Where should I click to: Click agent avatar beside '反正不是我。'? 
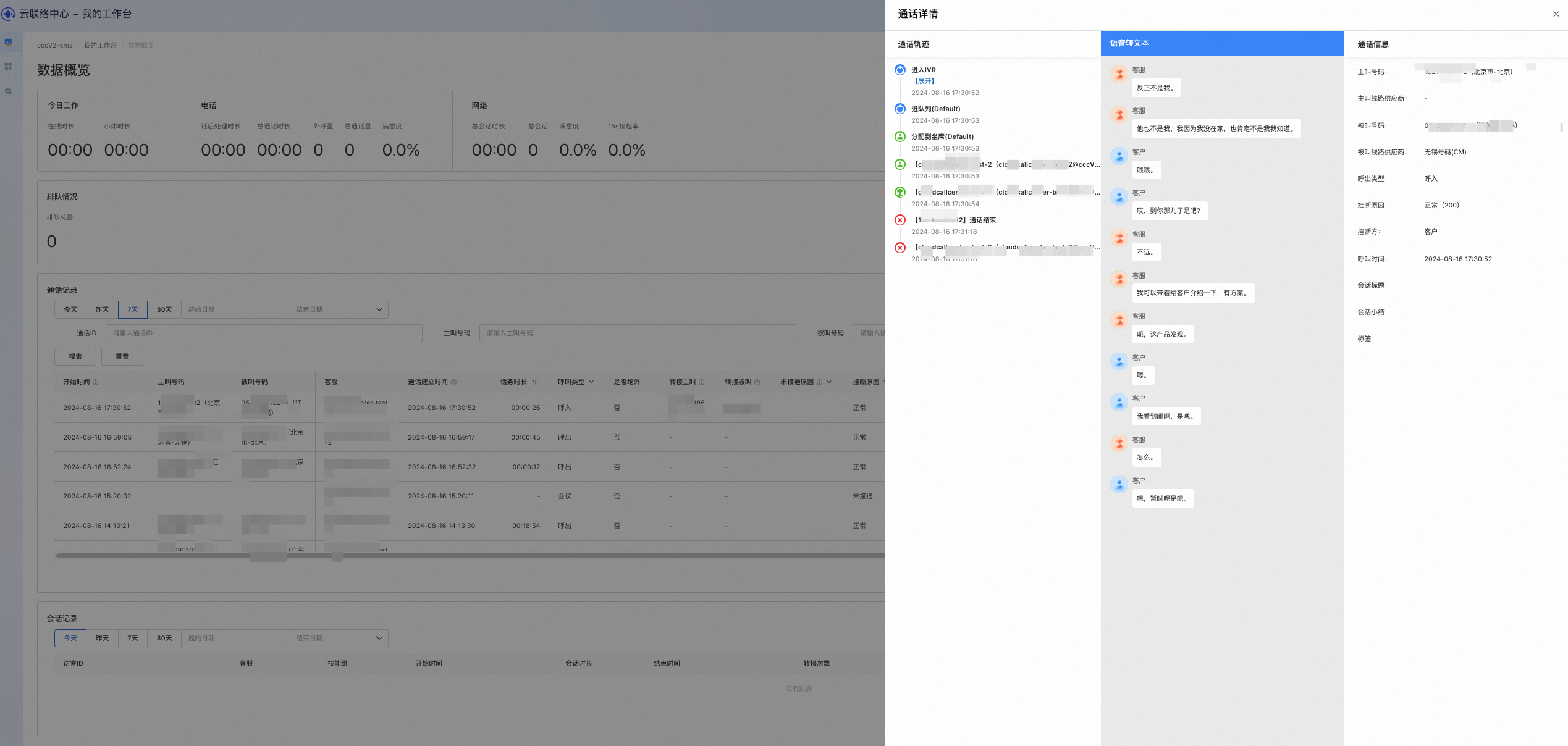coord(1119,74)
